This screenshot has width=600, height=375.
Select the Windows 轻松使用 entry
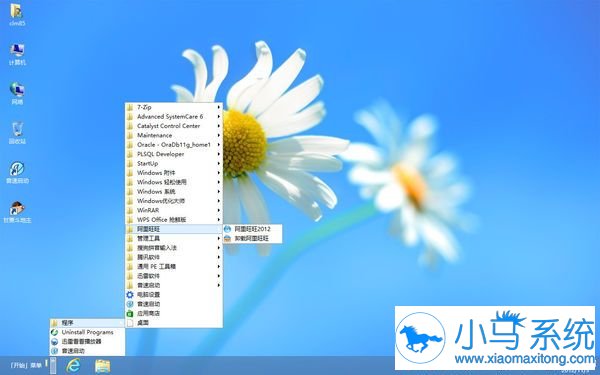pos(174,182)
